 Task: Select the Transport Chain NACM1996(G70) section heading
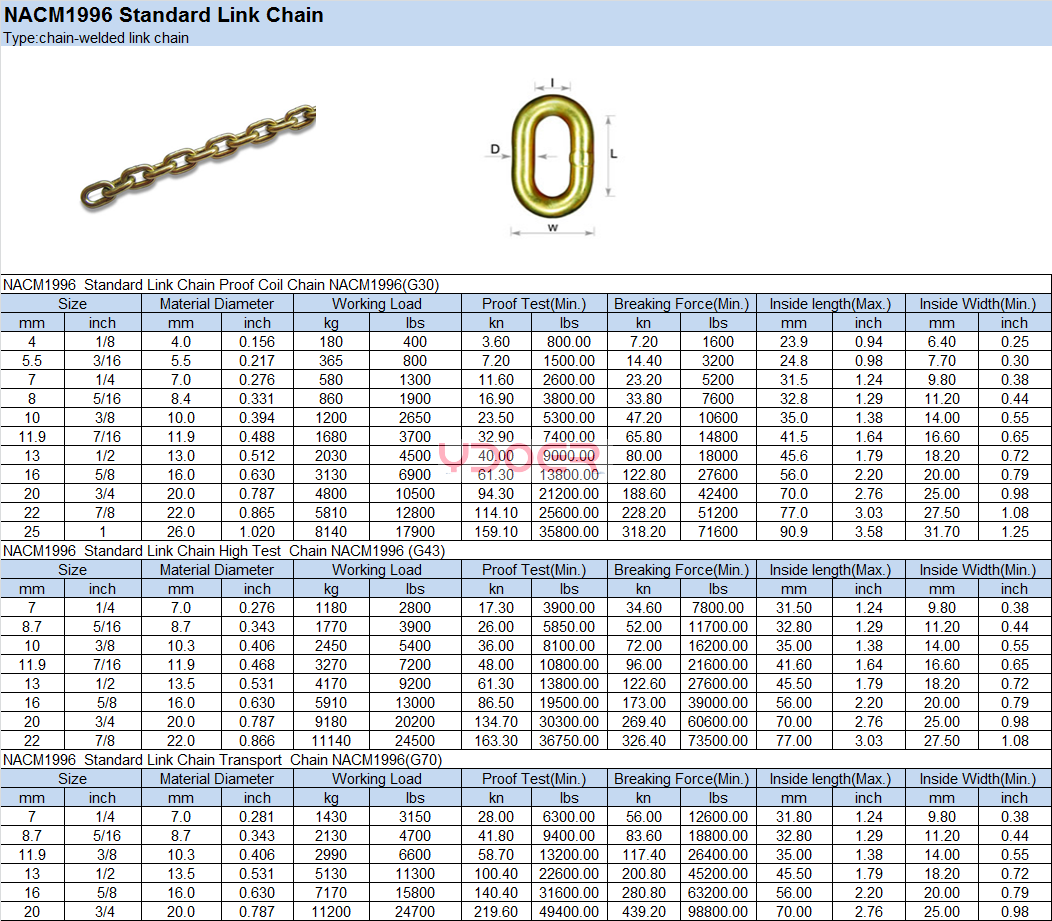click(223, 760)
